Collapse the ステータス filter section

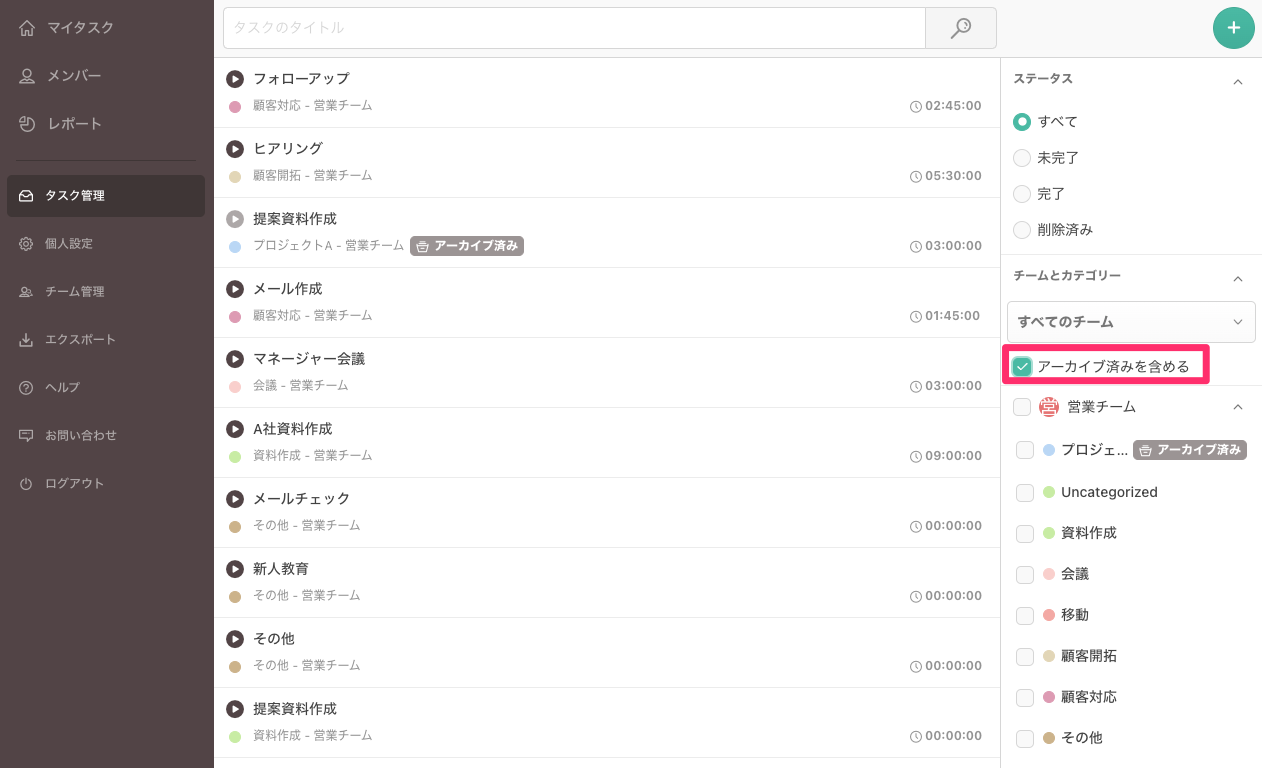point(1237,81)
